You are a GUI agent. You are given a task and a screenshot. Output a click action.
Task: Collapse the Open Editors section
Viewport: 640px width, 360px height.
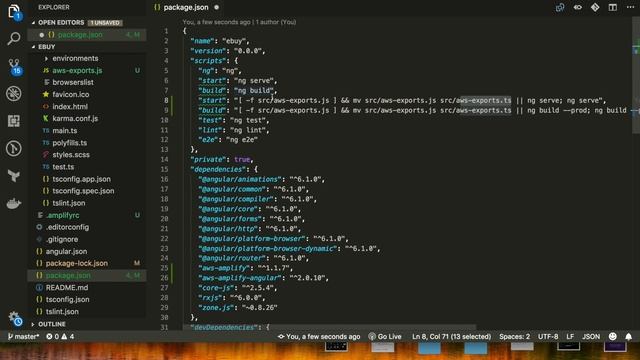tap(61, 22)
